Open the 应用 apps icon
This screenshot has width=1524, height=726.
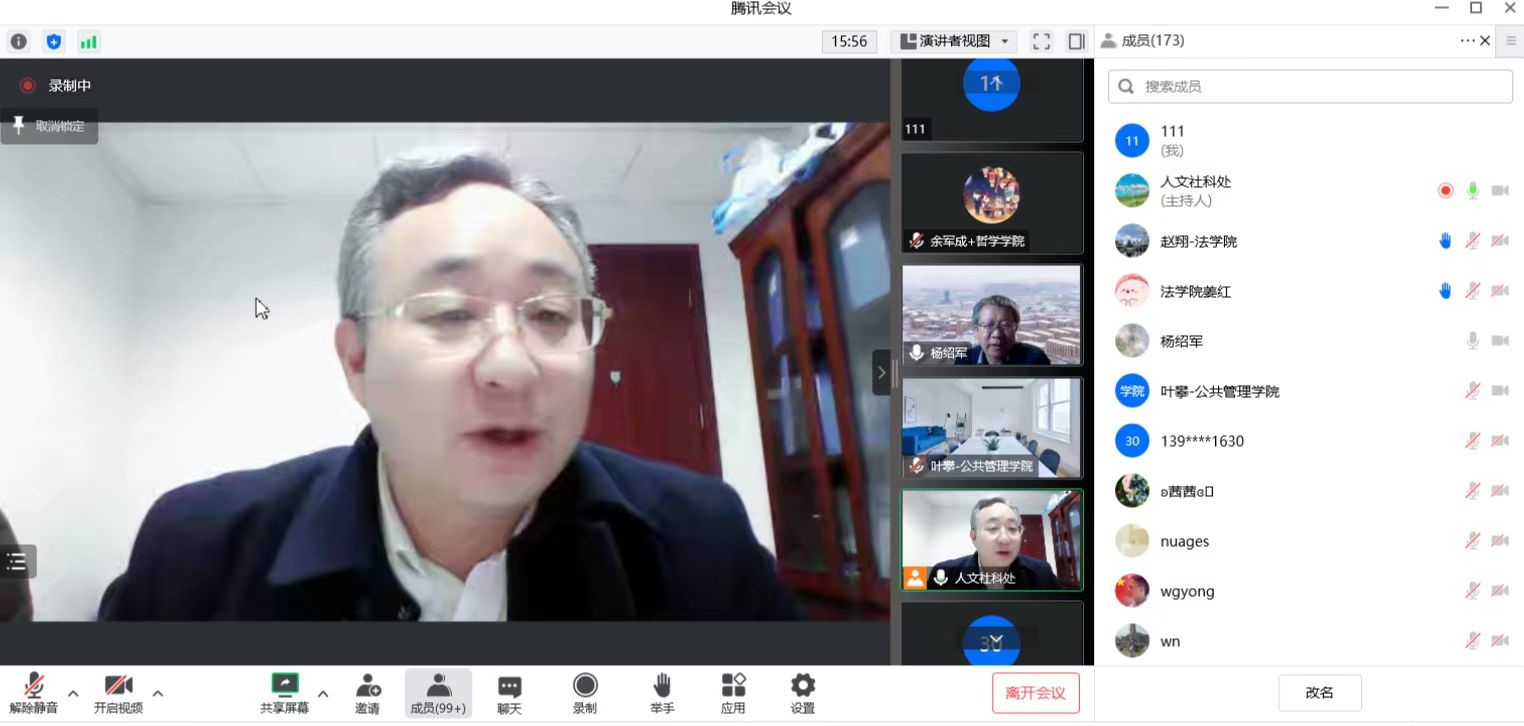[x=733, y=693]
